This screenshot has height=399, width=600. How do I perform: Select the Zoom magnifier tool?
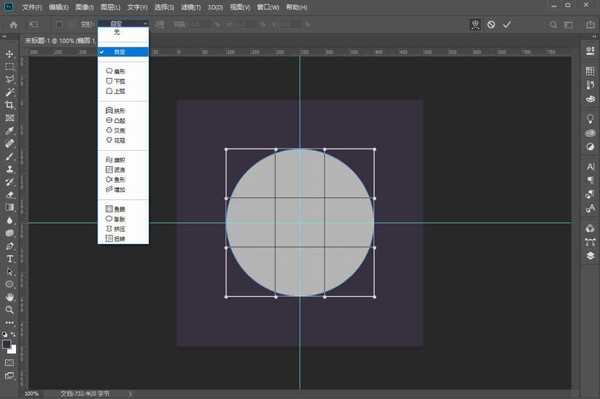(10, 309)
